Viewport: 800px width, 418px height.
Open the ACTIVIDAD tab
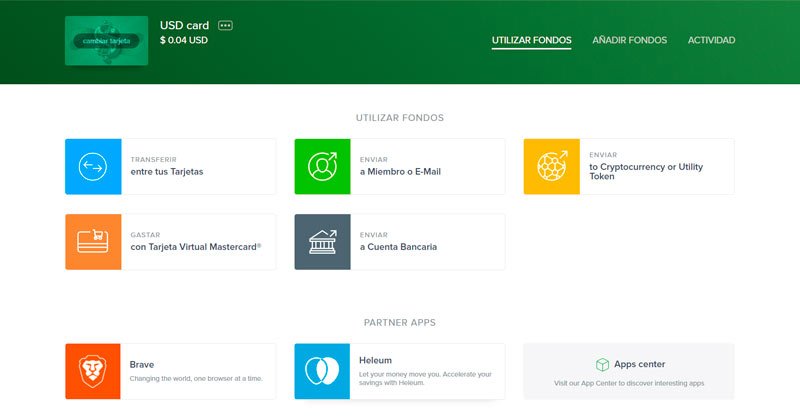pyautogui.click(x=711, y=40)
